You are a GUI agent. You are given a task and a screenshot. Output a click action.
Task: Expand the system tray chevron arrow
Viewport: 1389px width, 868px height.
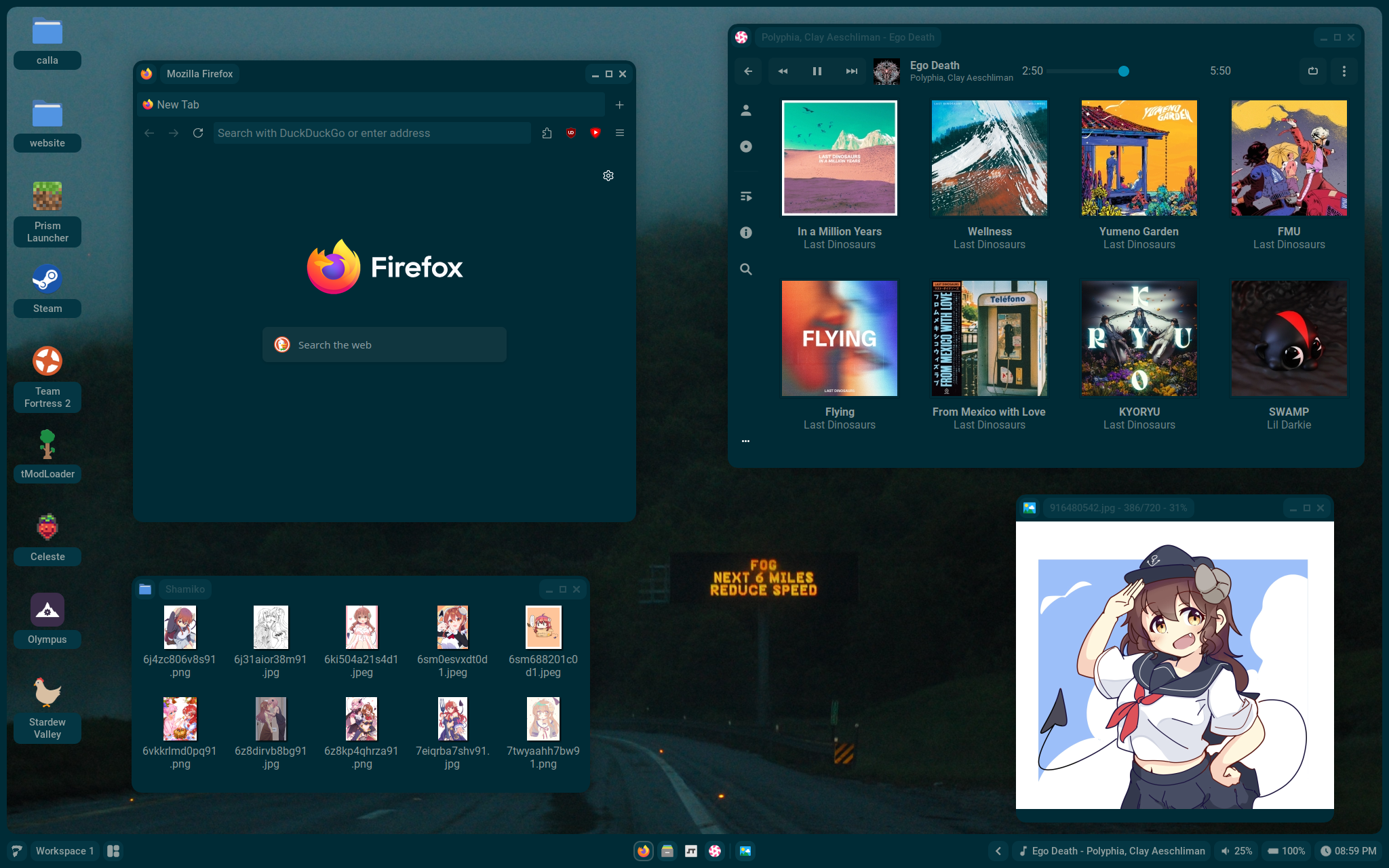pos(998,851)
